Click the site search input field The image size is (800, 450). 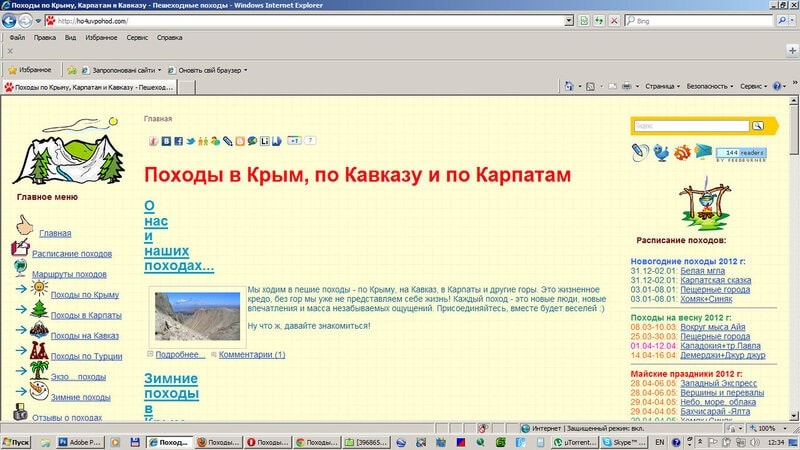[x=691, y=126]
